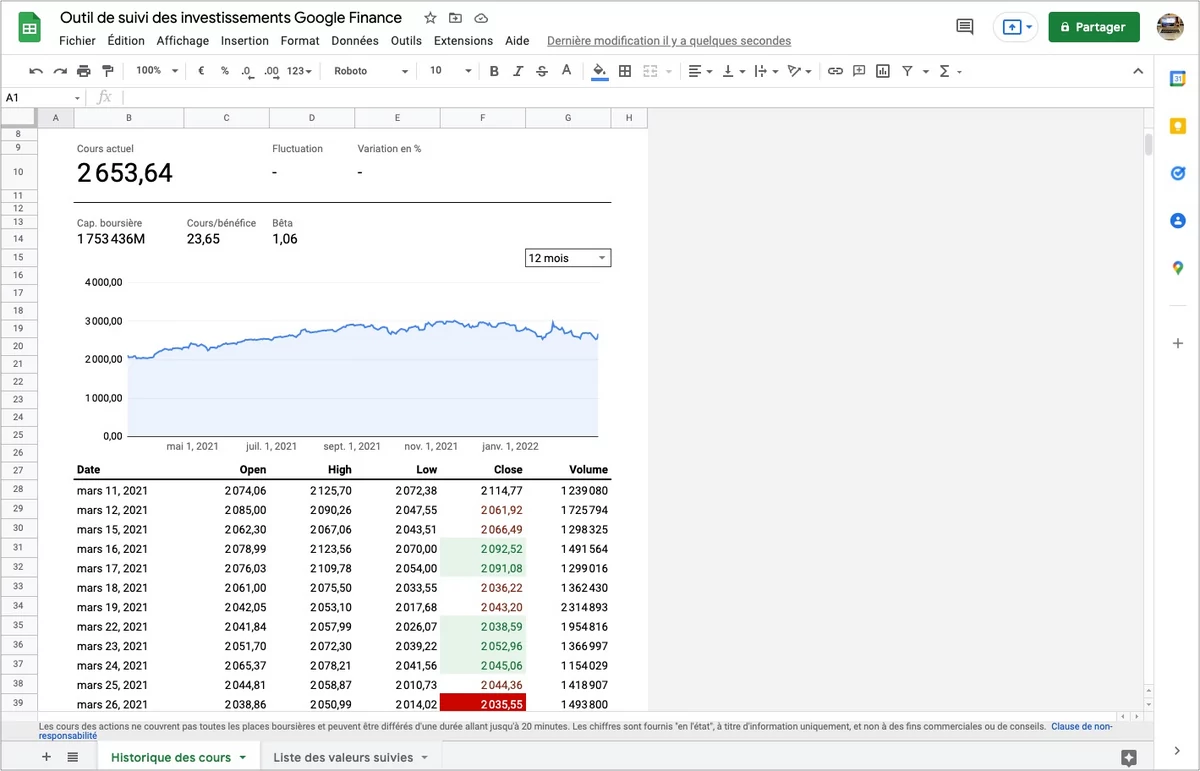Open the Aide menu
This screenshot has height=771, width=1200.
[x=517, y=41]
